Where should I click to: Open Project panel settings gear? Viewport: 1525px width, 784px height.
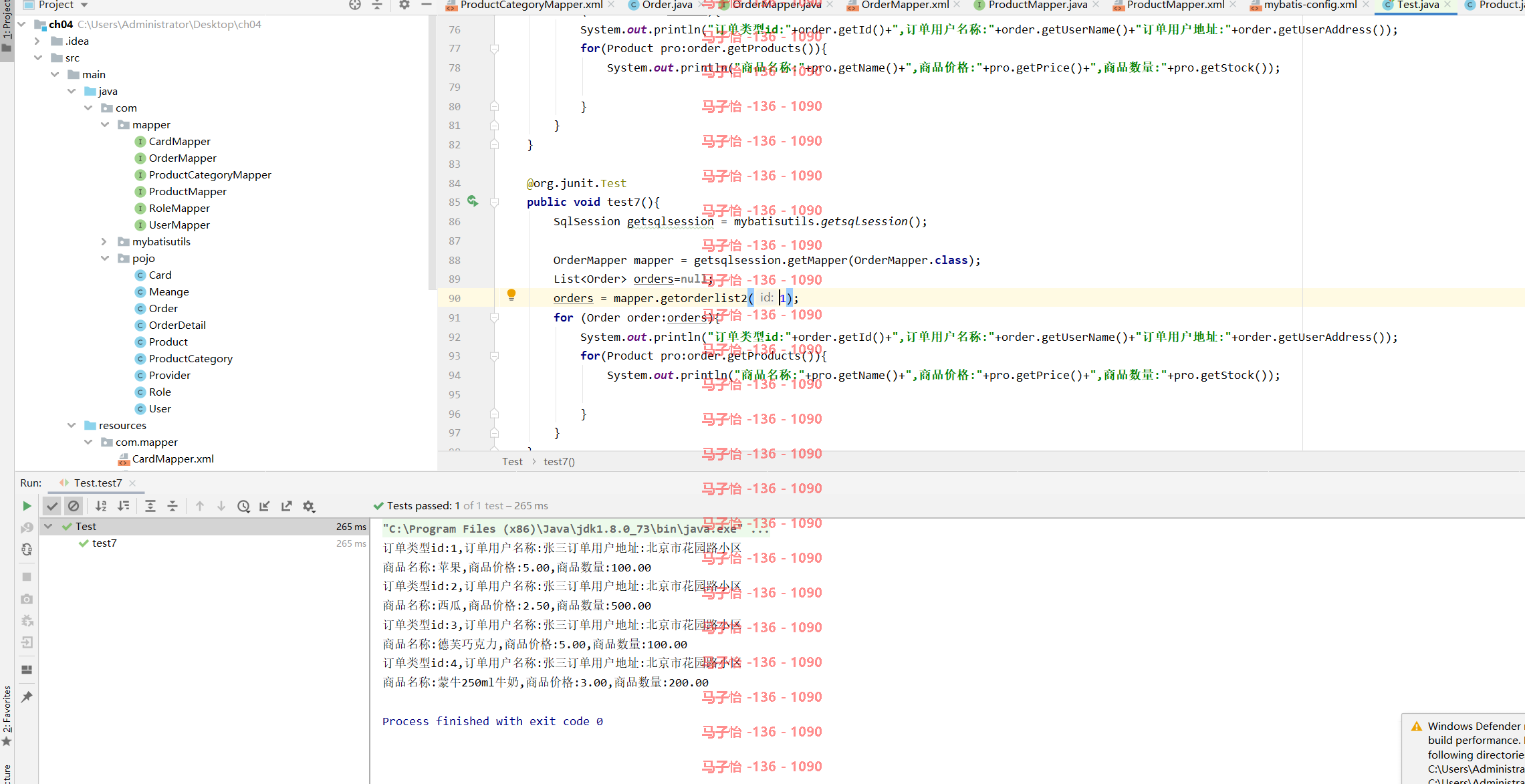tap(404, 5)
